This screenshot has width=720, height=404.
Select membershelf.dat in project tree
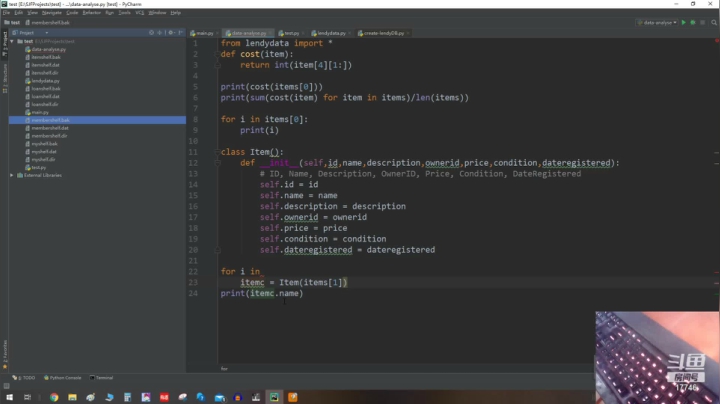(x=50, y=128)
